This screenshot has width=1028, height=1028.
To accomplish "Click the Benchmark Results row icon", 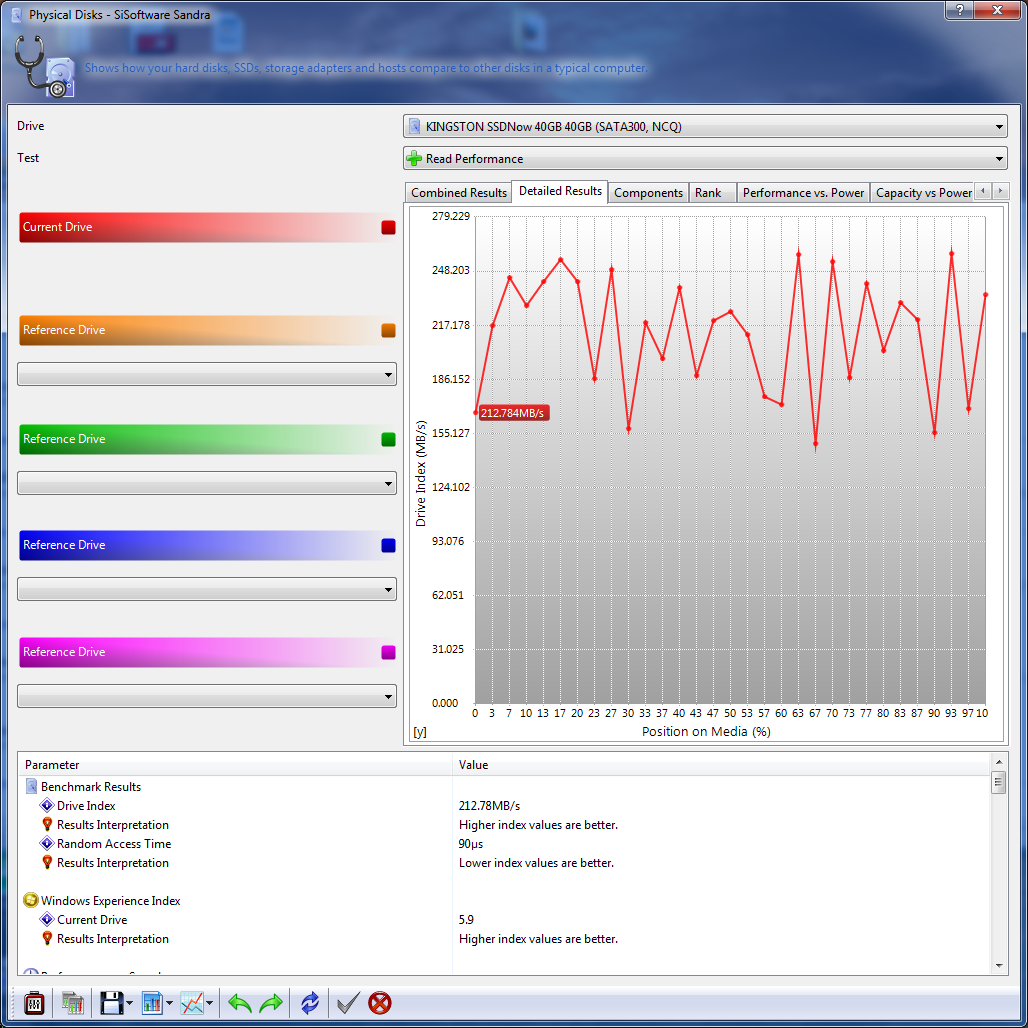I will coord(31,786).
